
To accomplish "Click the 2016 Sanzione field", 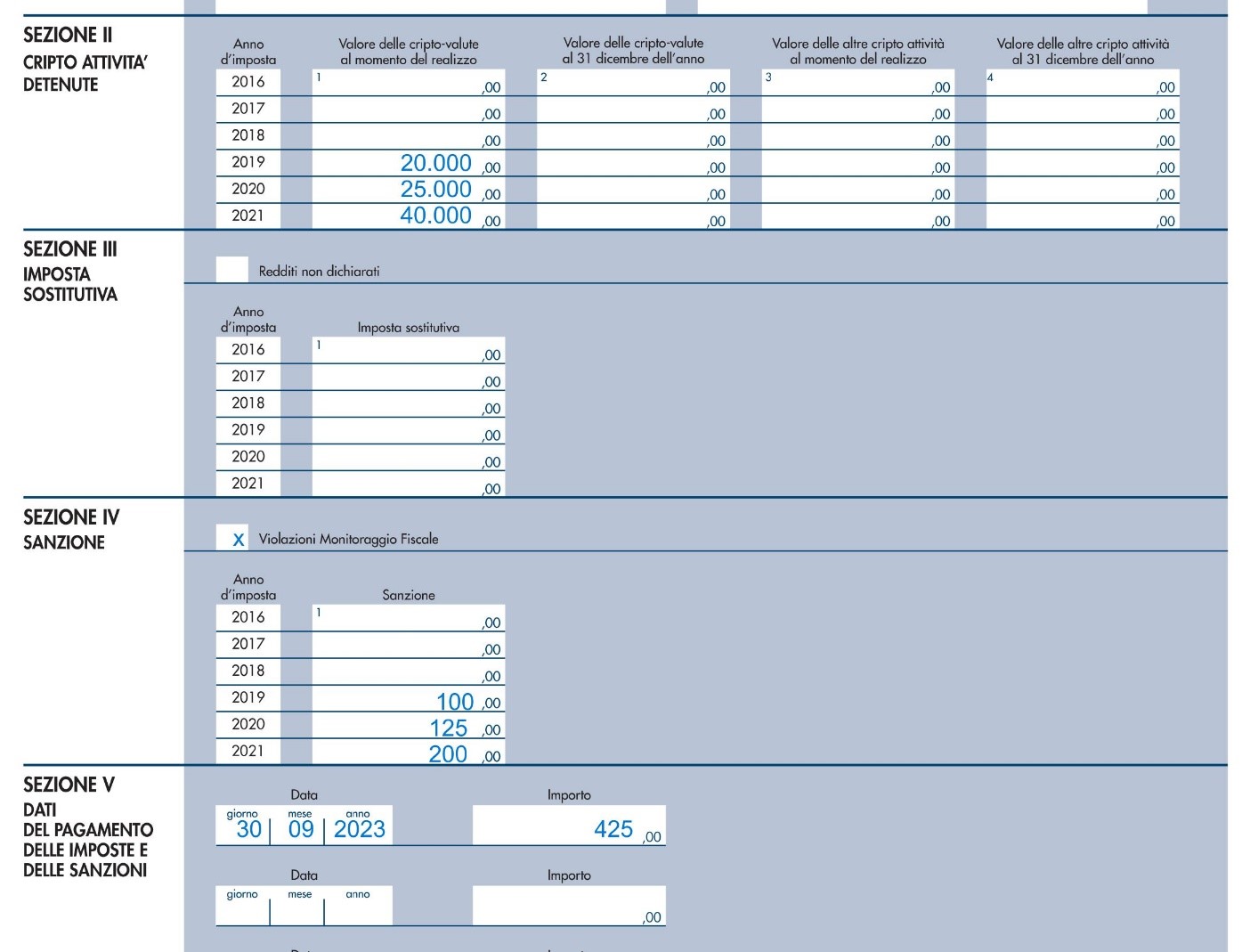I will 409,618.
